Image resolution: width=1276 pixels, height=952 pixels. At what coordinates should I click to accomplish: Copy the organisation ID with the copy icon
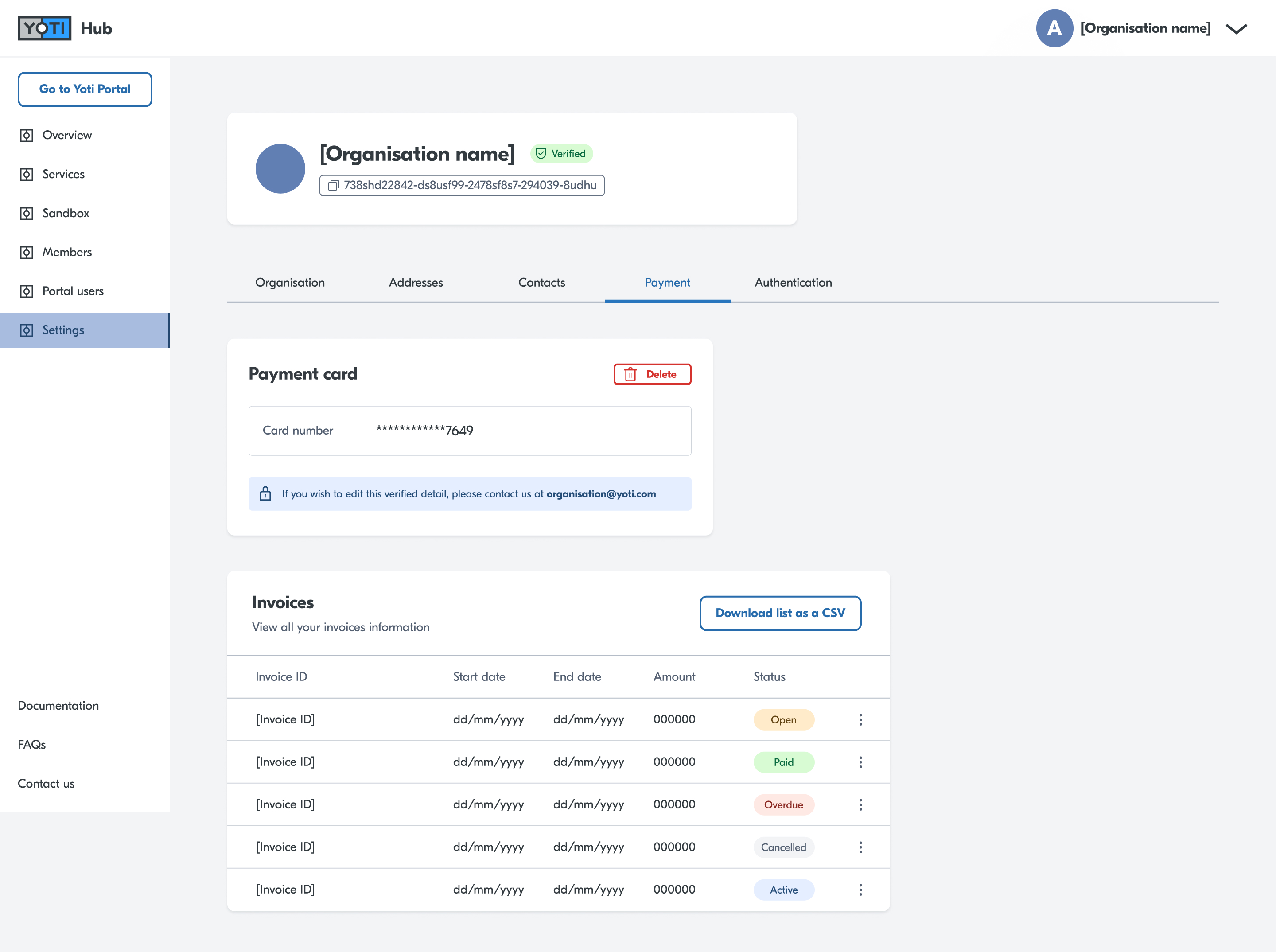(333, 186)
